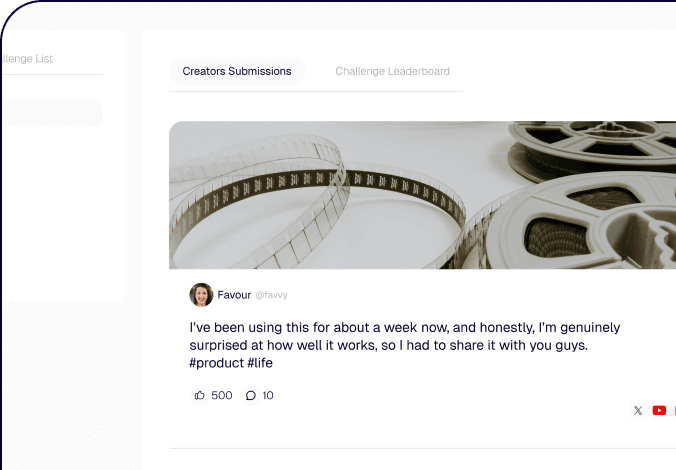
Task: Click the @favvy handle
Action: point(271,296)
